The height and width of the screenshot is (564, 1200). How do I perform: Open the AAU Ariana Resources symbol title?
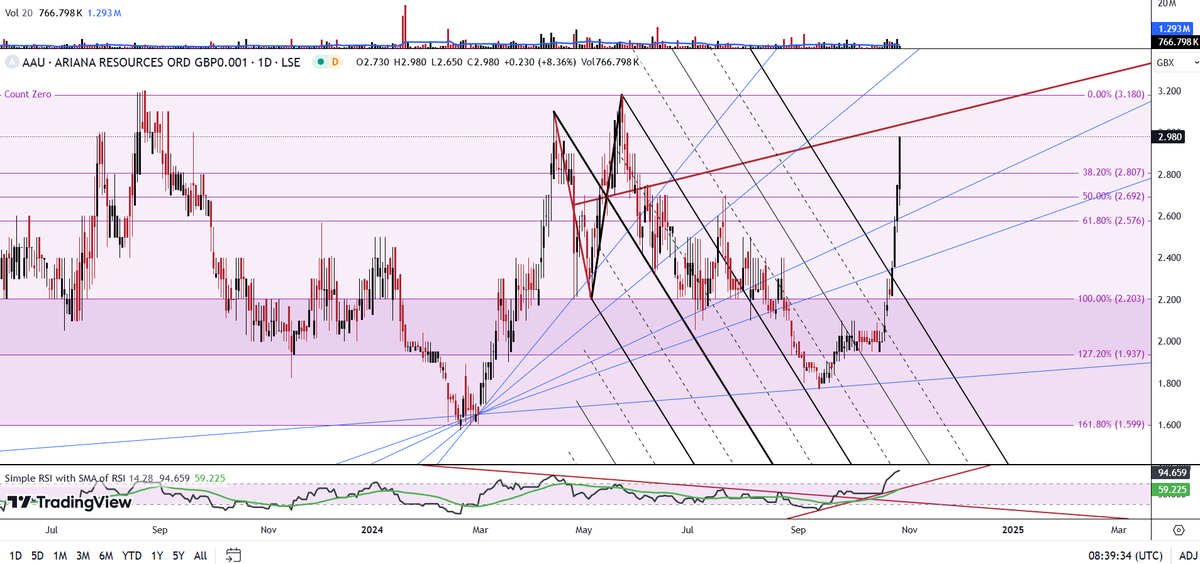(x=161, y=62)
